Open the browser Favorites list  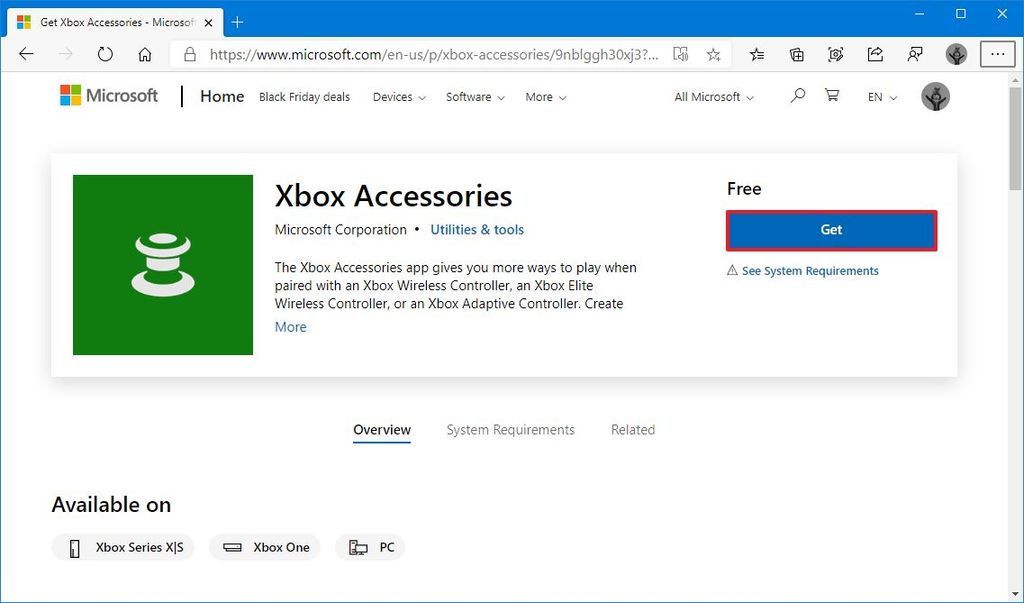(x=755, y=54)
